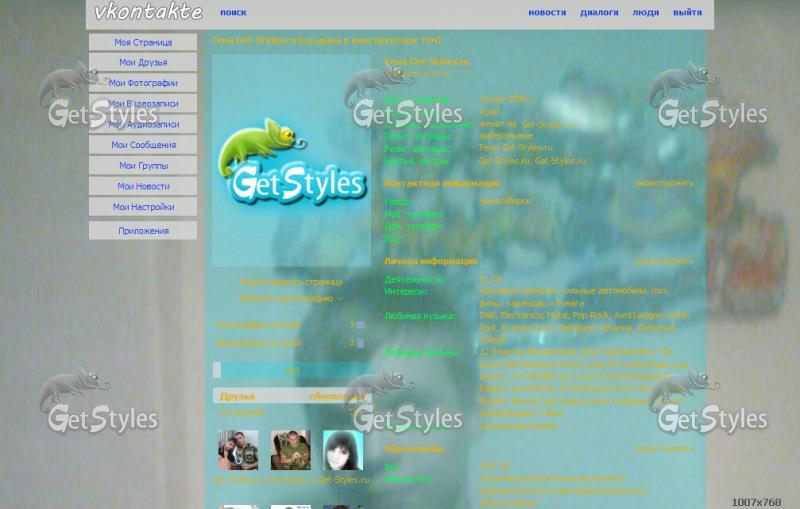Go to Мои Новости in sidebar

tap(143, 186)
